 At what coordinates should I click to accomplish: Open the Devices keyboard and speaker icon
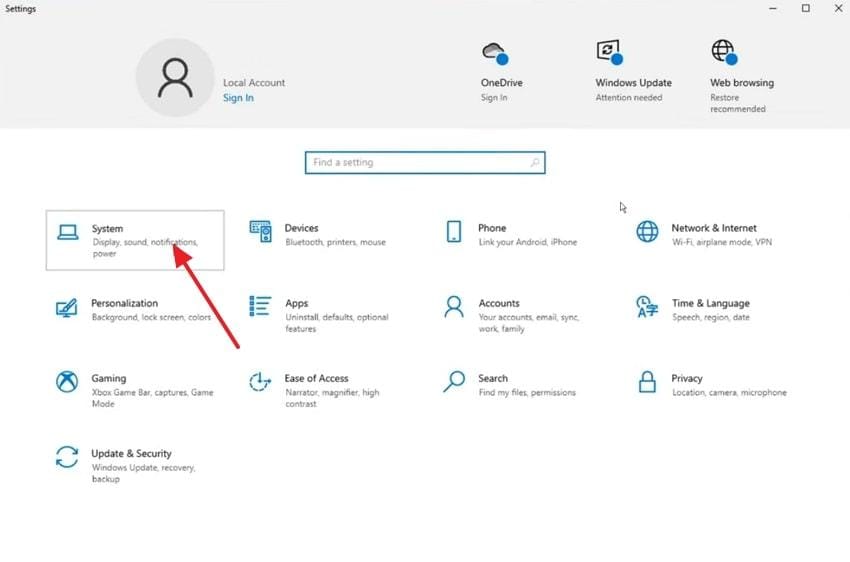[x=260, y=231]
